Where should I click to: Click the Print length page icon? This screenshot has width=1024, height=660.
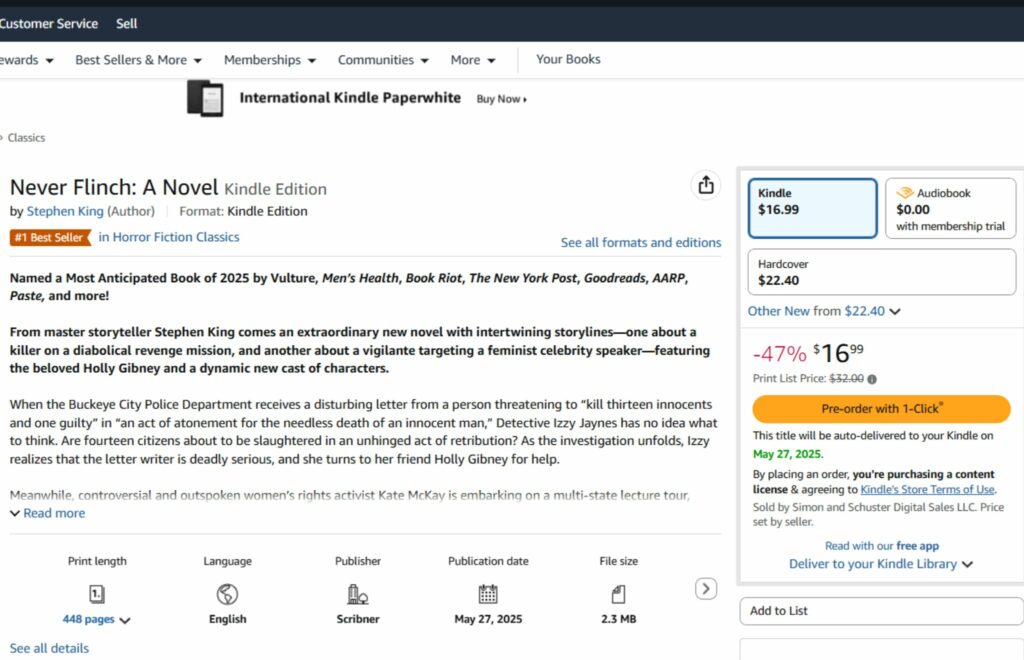97,594
